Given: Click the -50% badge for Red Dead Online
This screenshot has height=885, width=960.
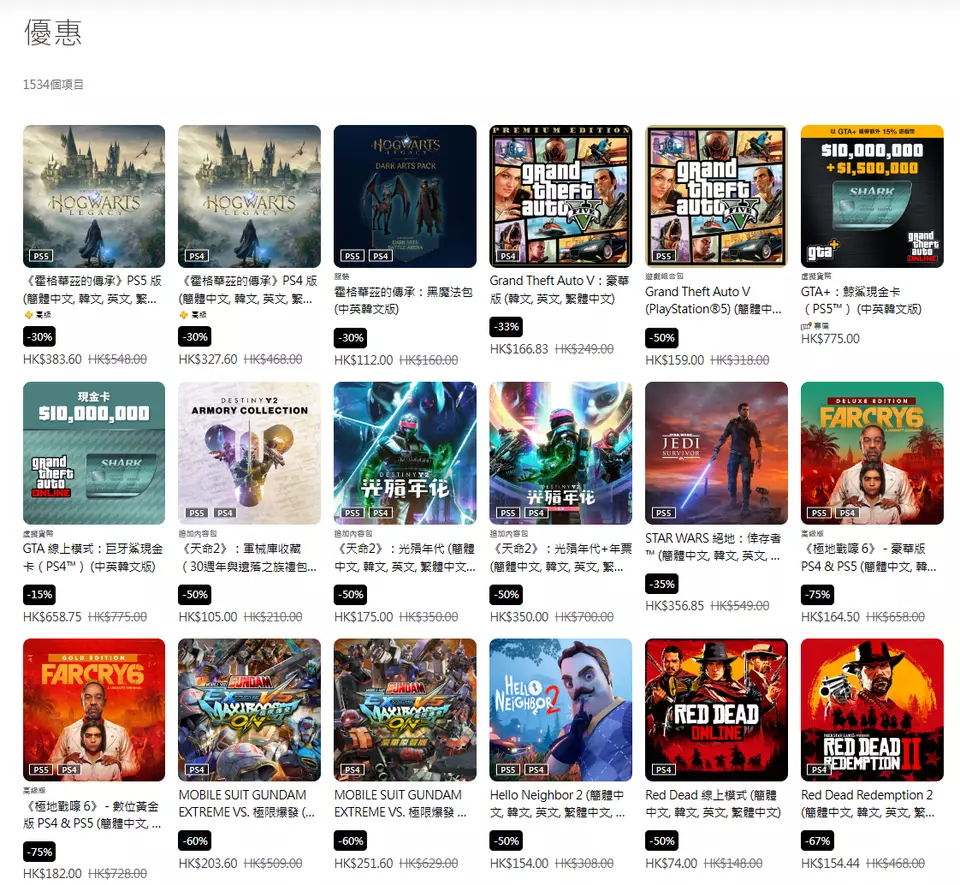Looking at the screenshot, I should (662, 841).
